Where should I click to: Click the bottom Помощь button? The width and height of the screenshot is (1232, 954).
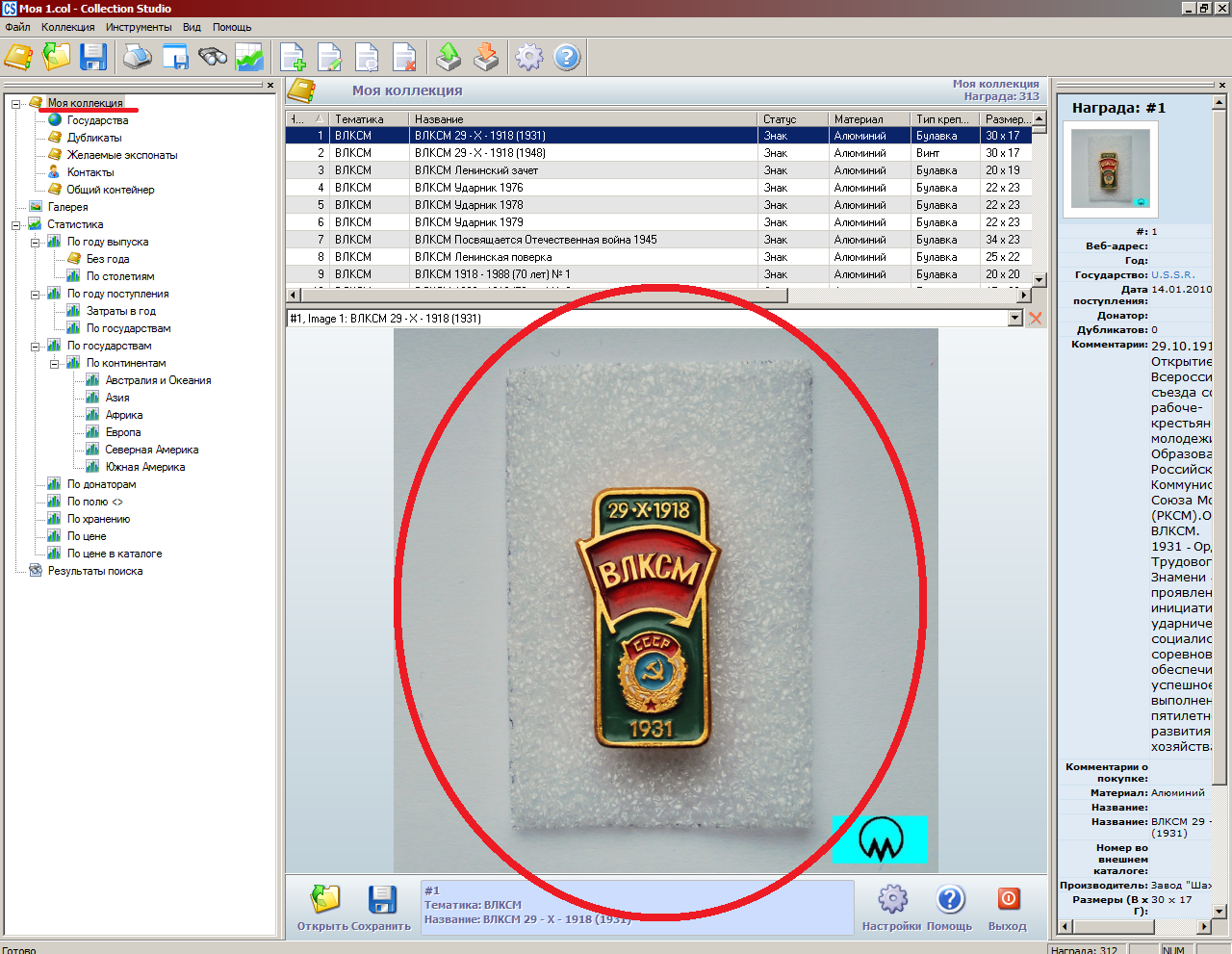point(950,908)
